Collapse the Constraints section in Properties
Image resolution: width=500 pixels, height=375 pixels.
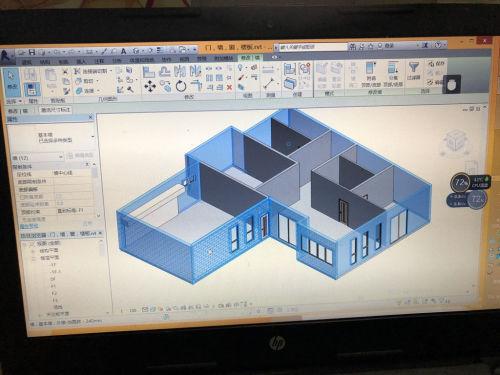tap(86, 164)
